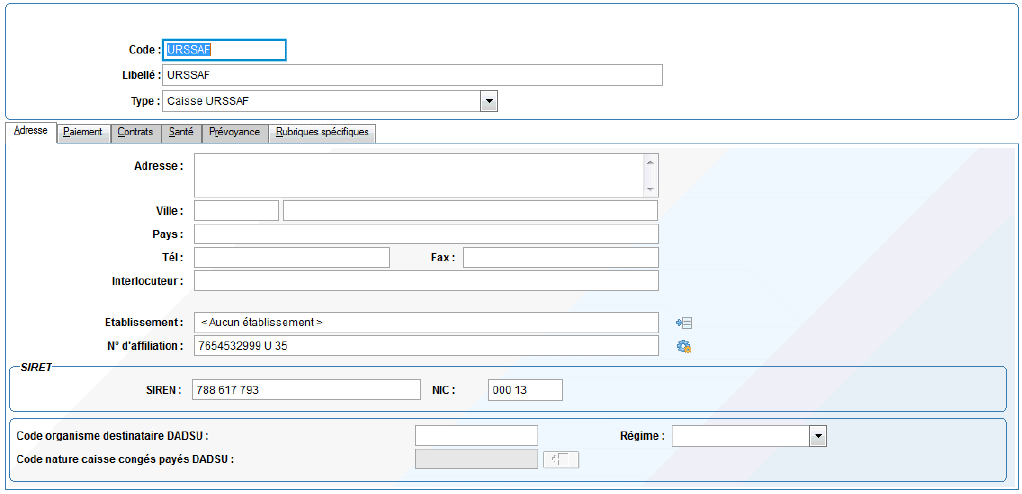Image resolution: width=1022 pixels, height=494 pixels.
Task: Click the Libellé input field
Action: 413,75
